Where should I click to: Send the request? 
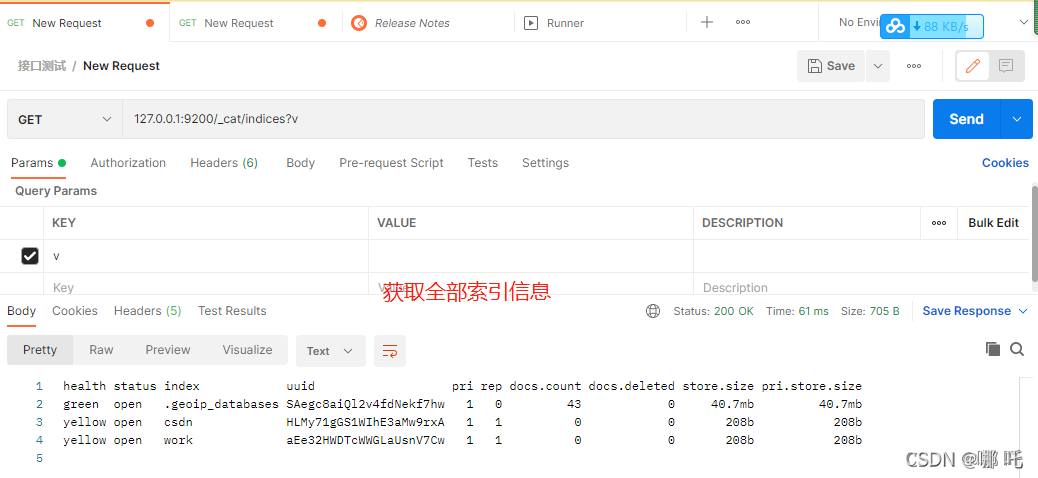click(x=967, y=119)
